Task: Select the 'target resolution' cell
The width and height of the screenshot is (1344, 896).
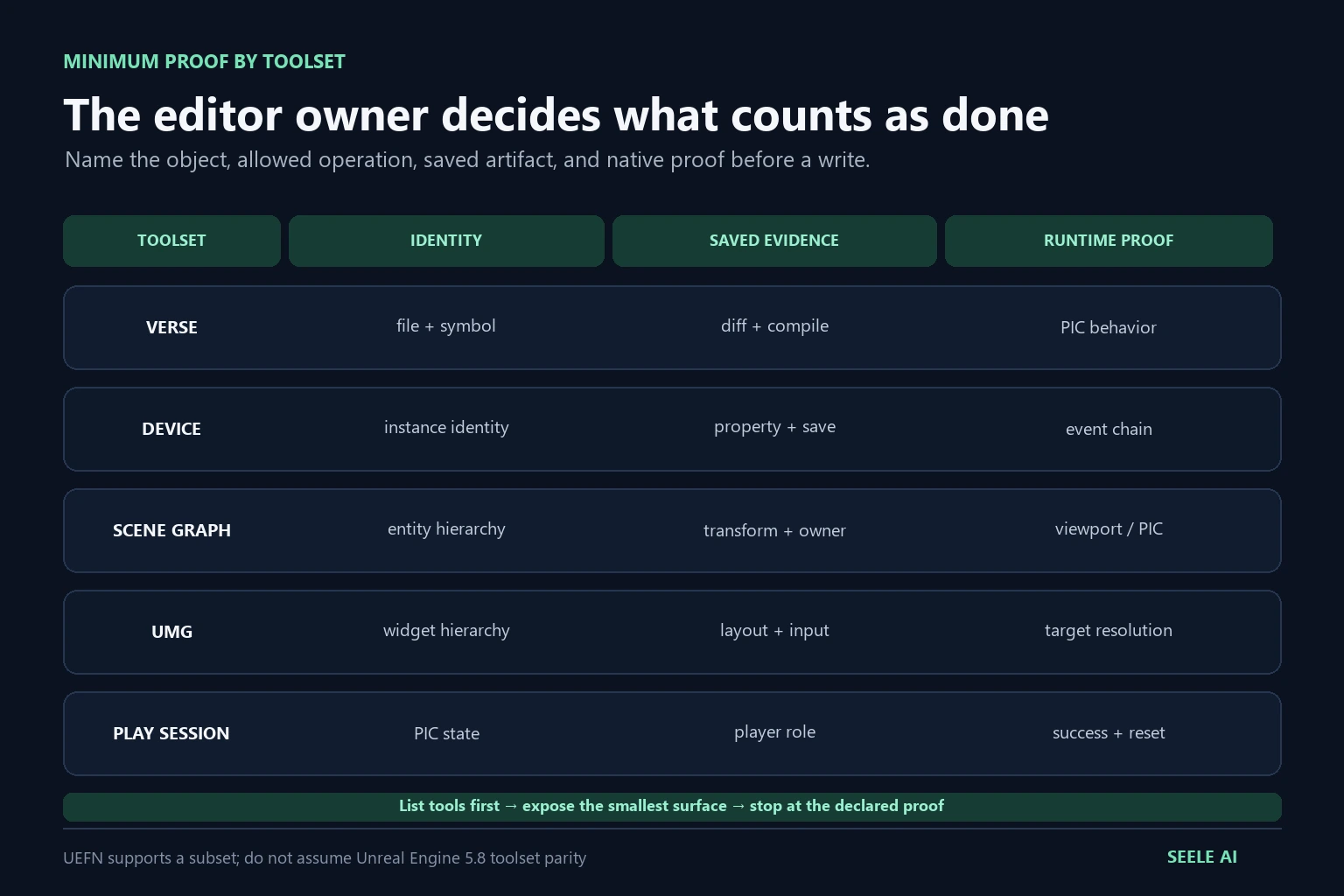Action: [1109, 630]
